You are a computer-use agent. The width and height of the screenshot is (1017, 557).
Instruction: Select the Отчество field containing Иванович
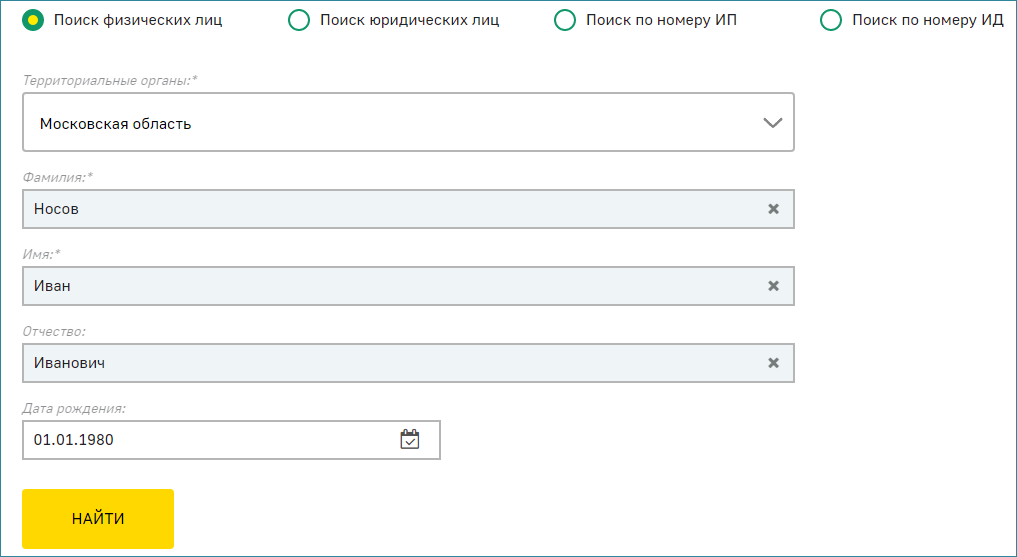408,363
